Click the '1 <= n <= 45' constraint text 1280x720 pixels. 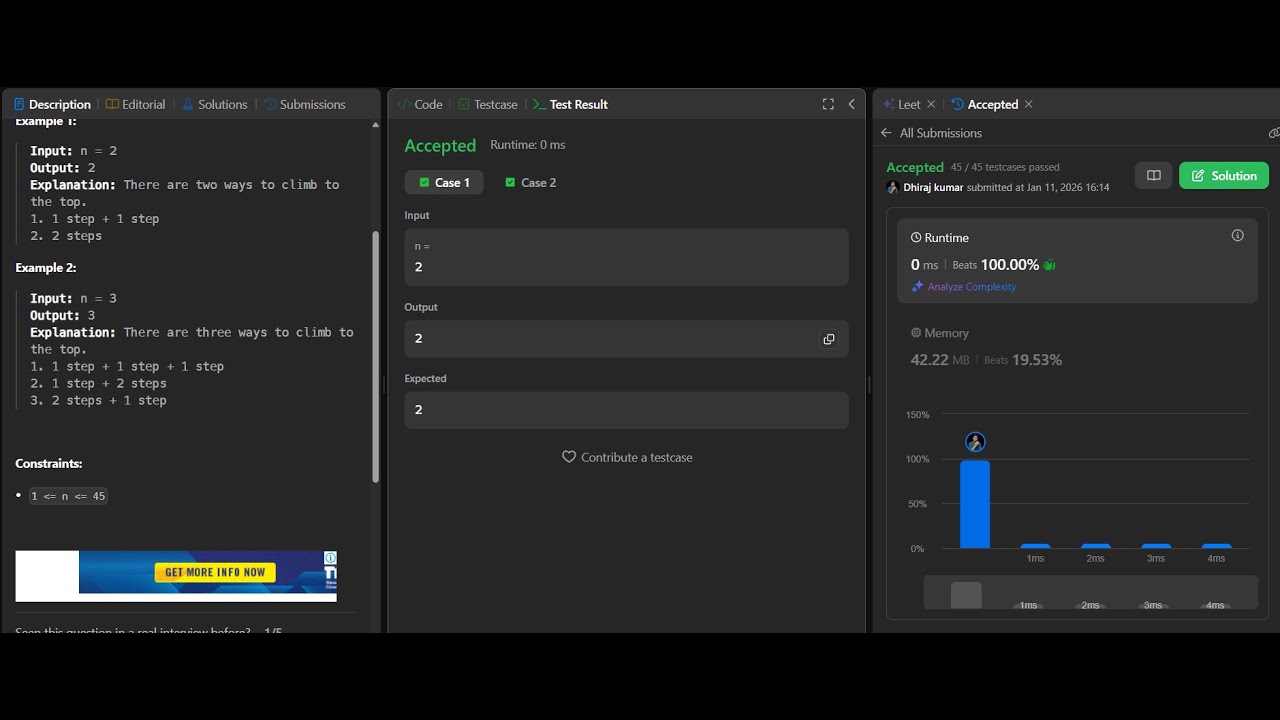point(68,496)
